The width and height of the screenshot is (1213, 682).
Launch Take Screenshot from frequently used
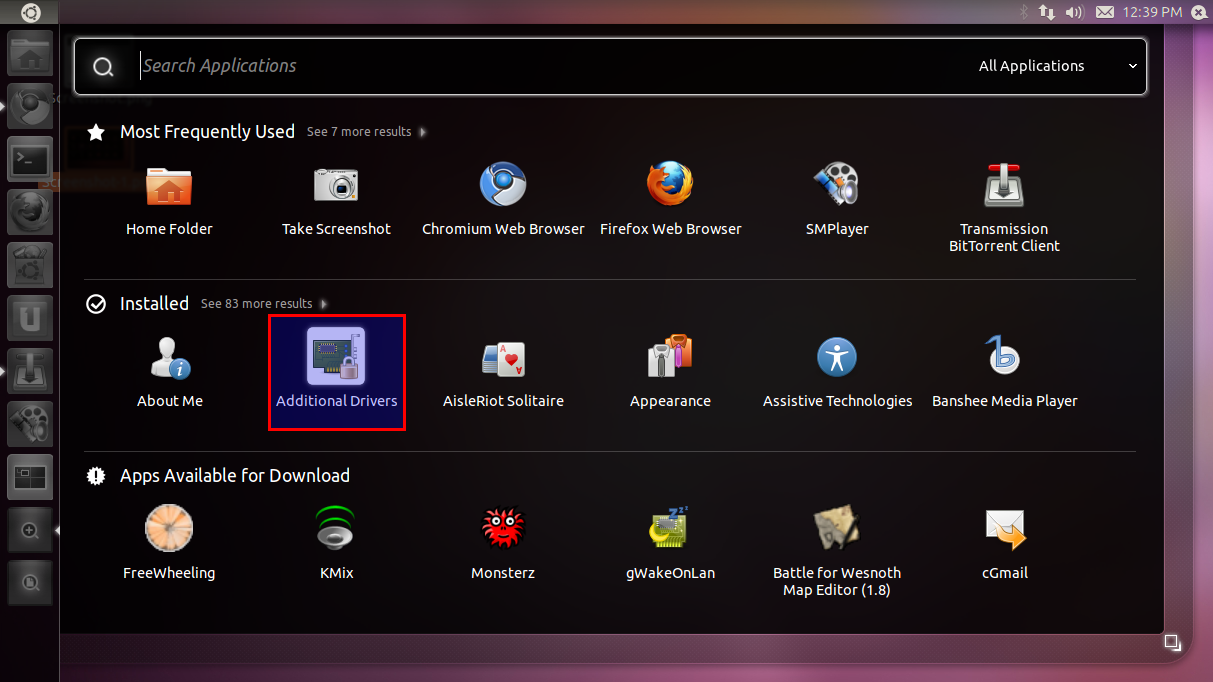click(x=336, y=200)
